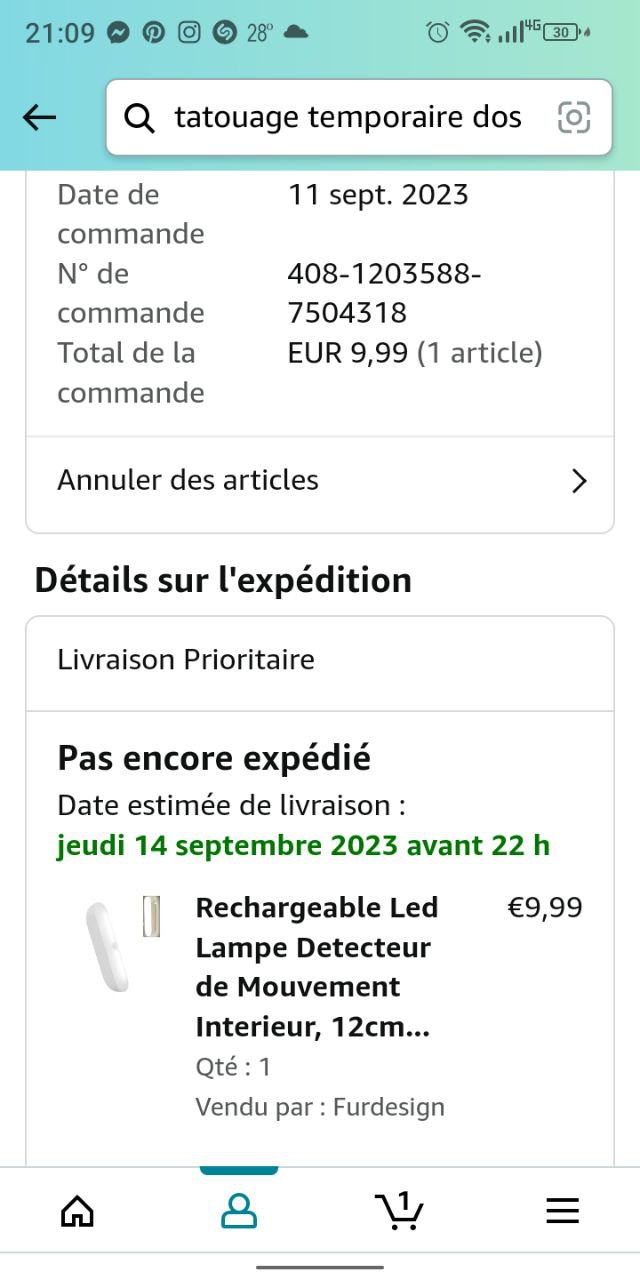
Task: Tap the lamp product thumbnail
Action: [x=118, y=944]
